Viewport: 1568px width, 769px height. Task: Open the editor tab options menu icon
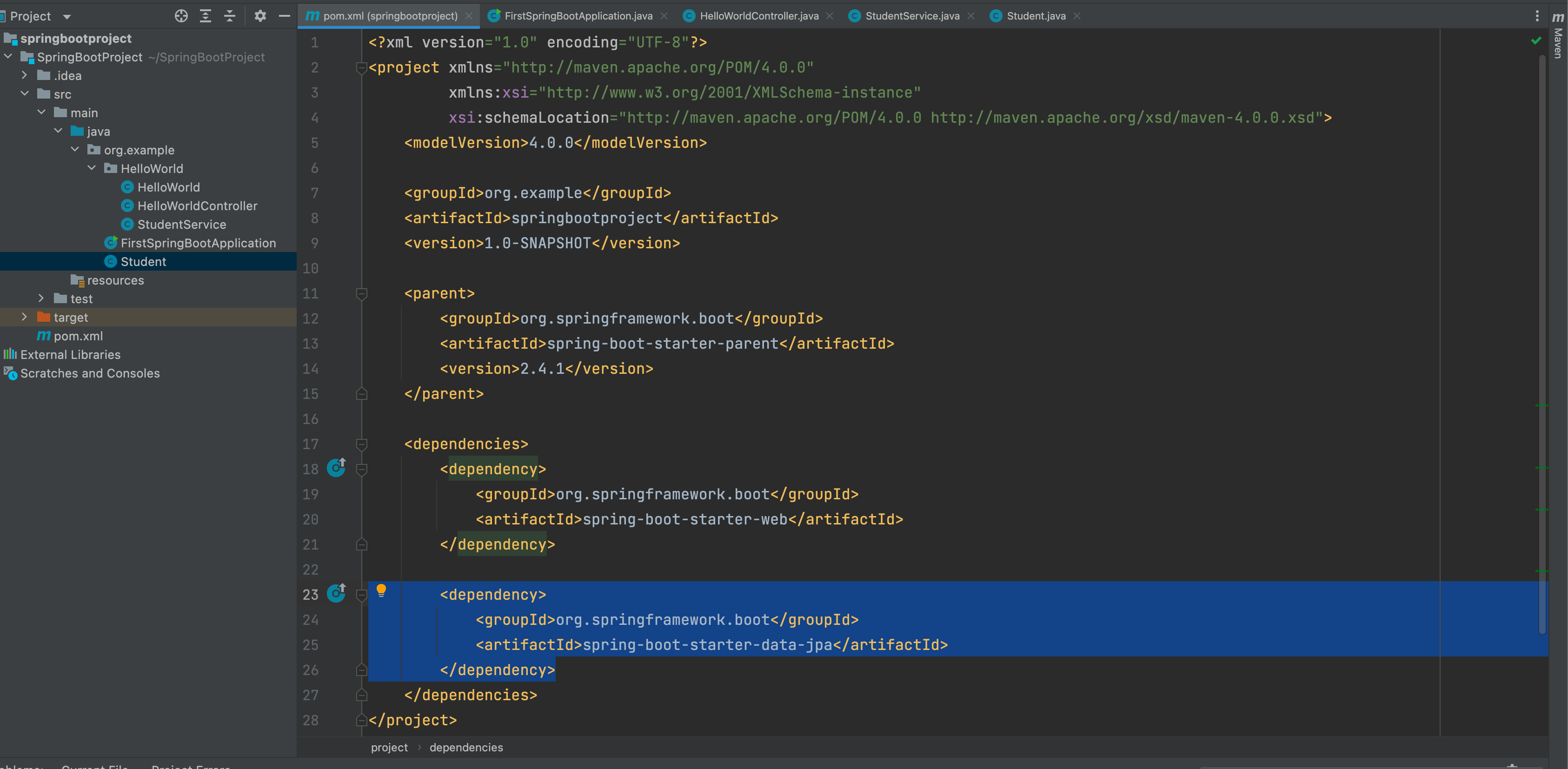click(x=1537, y=16)
